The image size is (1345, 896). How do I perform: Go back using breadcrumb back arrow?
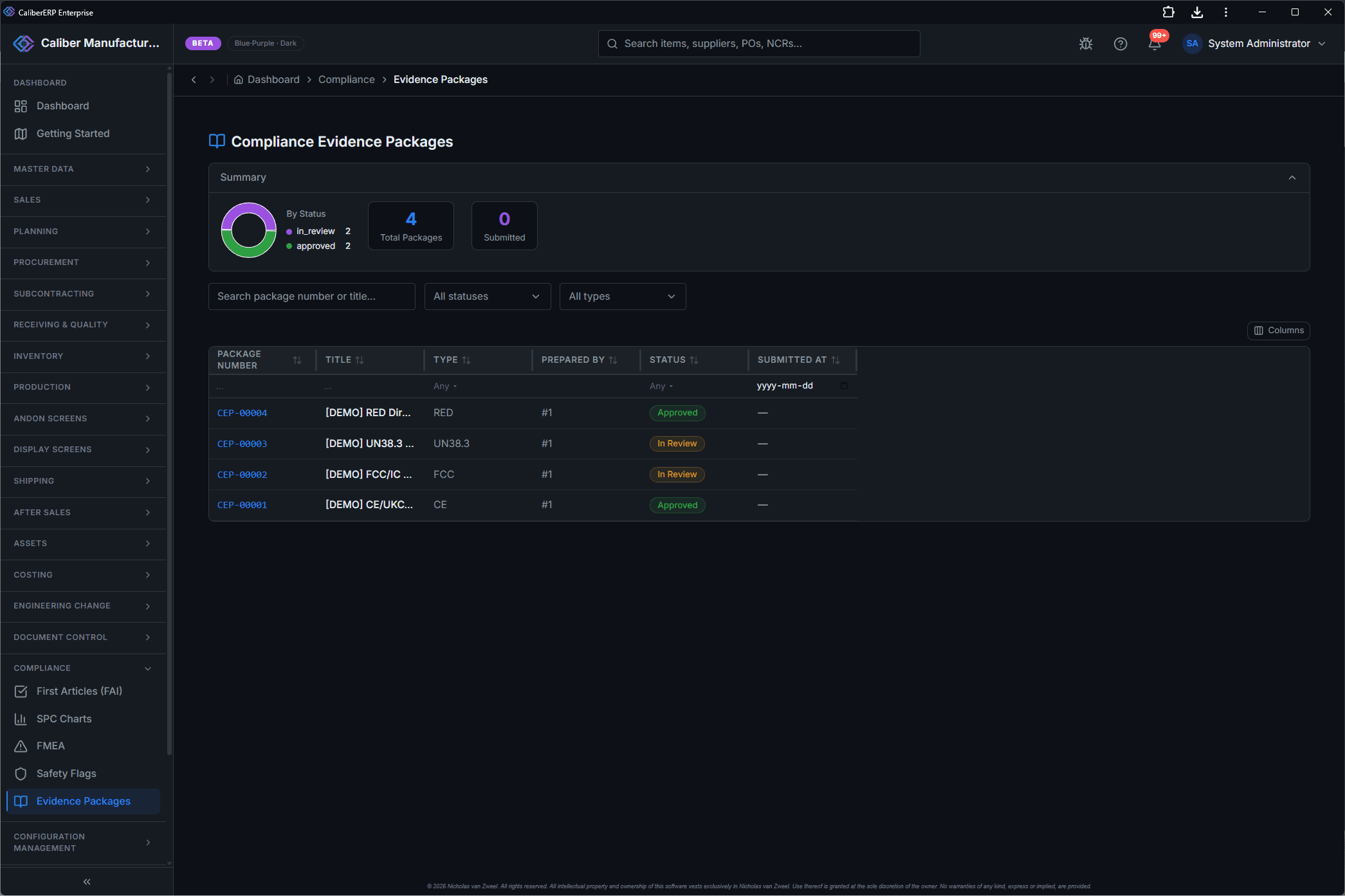pos(194,80)
